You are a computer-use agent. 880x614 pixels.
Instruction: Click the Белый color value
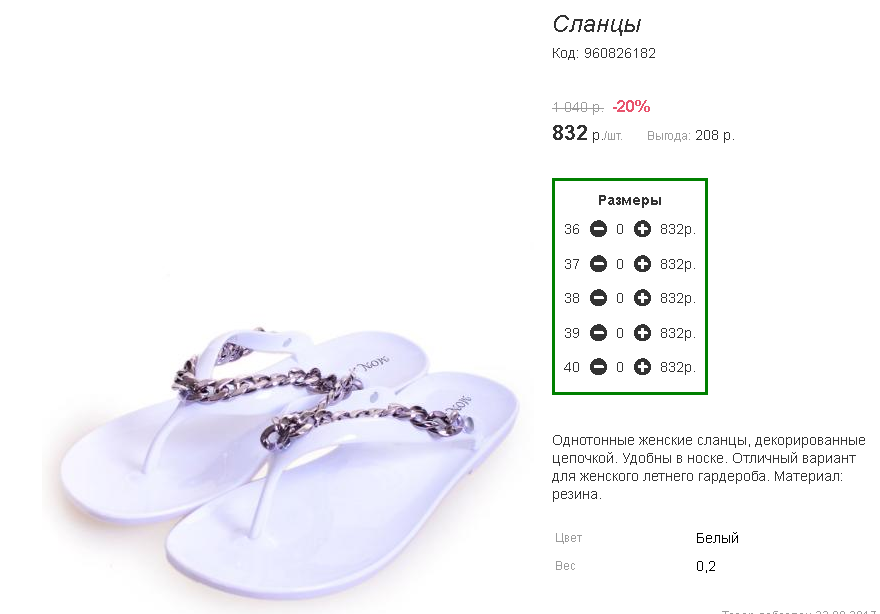point(717,538)
